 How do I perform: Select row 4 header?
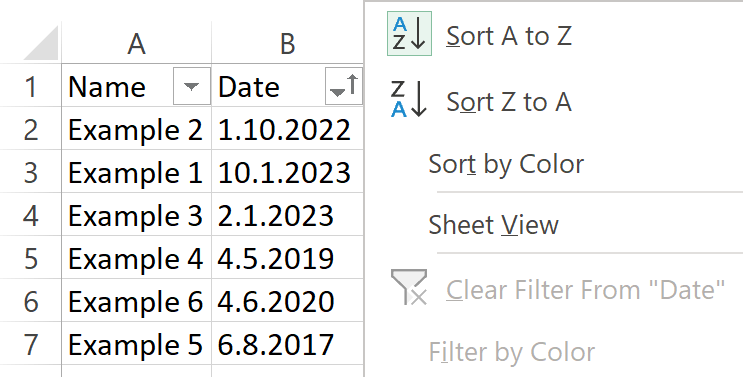(31, 215)
